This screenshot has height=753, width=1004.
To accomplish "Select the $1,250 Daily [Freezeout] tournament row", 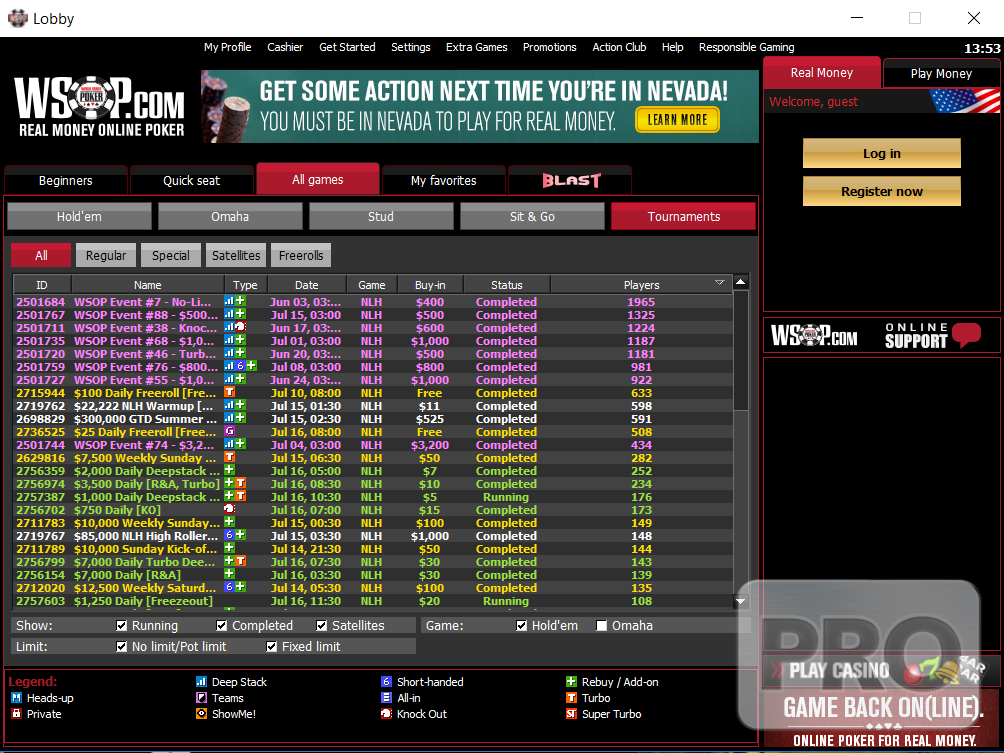I will tap(373, 601).
